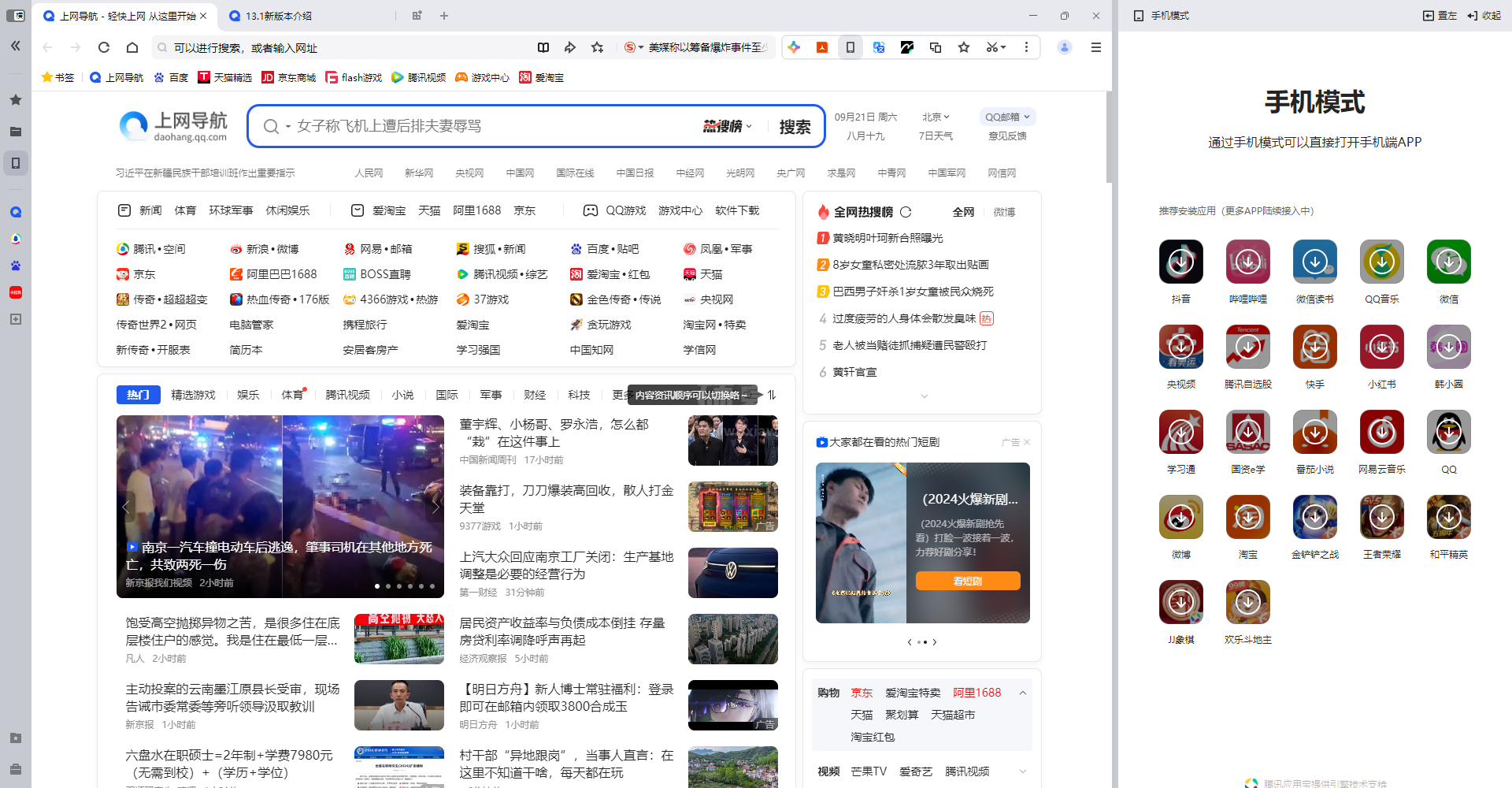This screenshot has height=788, width=1512.
Task: Open search engine selector dropdown arrow
Action: click(288, 127)
